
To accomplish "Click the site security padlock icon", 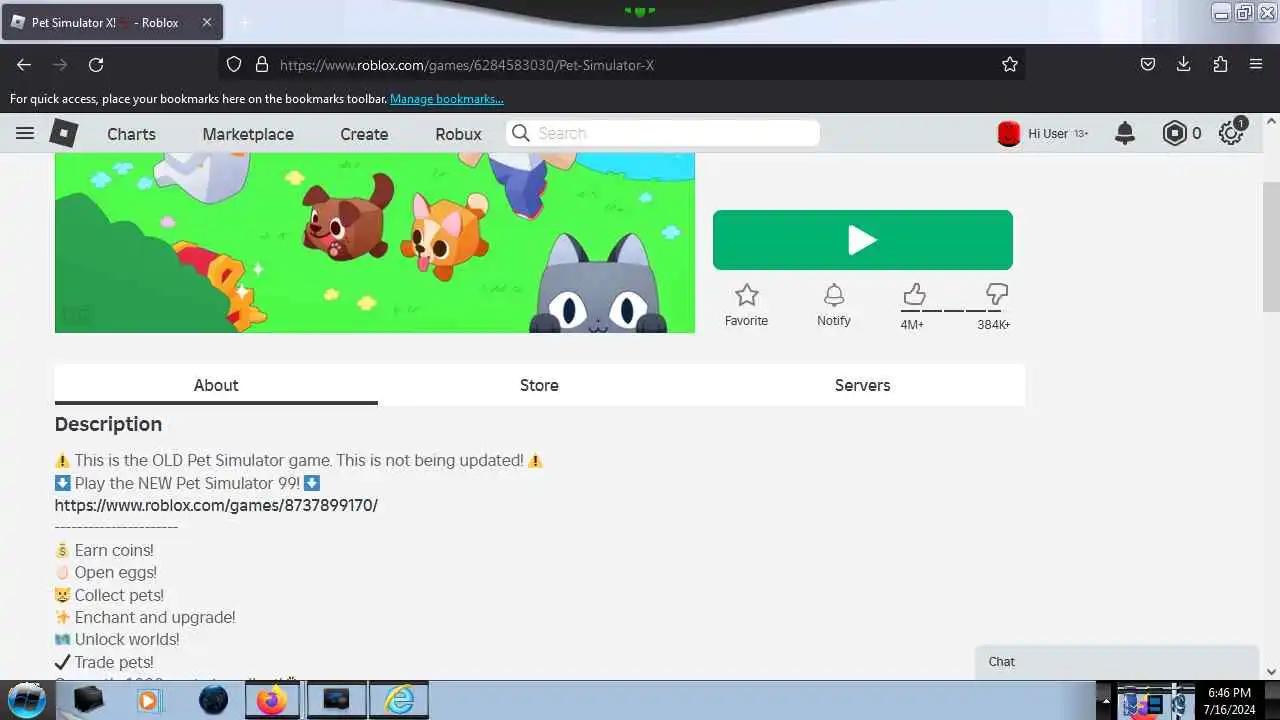I will (262, 64).
